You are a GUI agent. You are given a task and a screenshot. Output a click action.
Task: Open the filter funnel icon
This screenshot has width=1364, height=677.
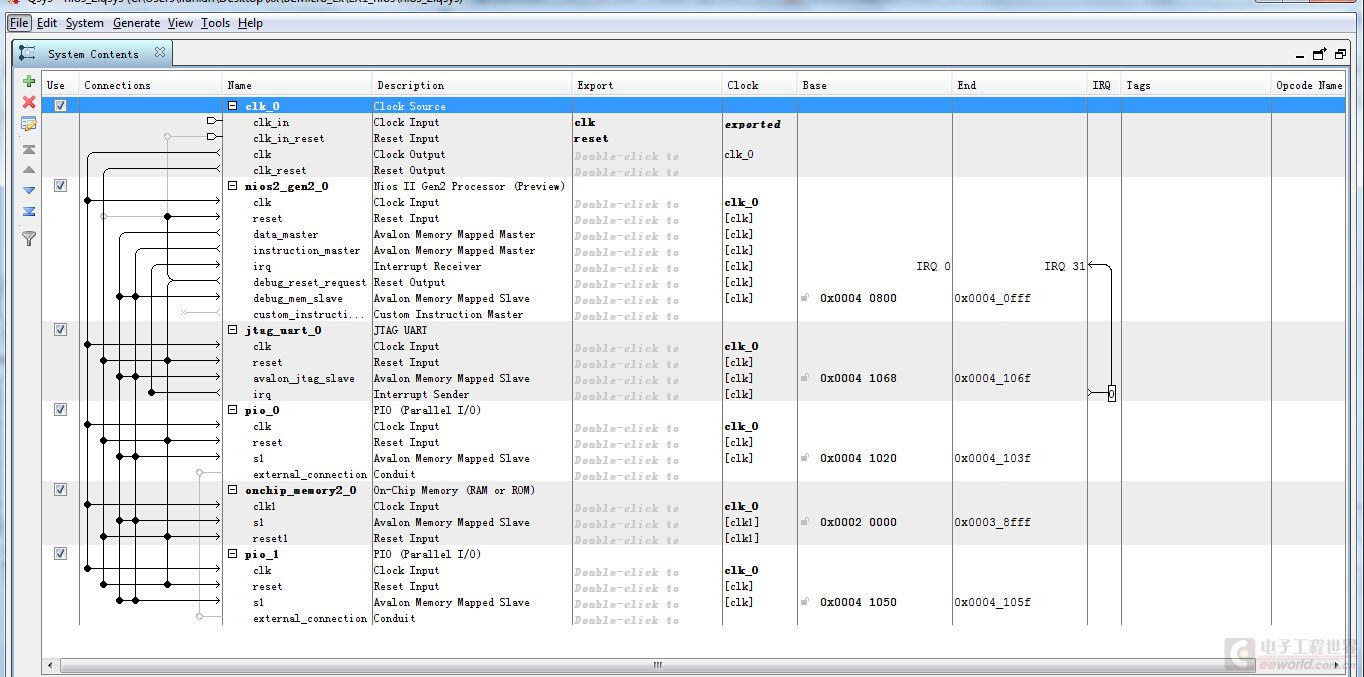pos(29,238)
